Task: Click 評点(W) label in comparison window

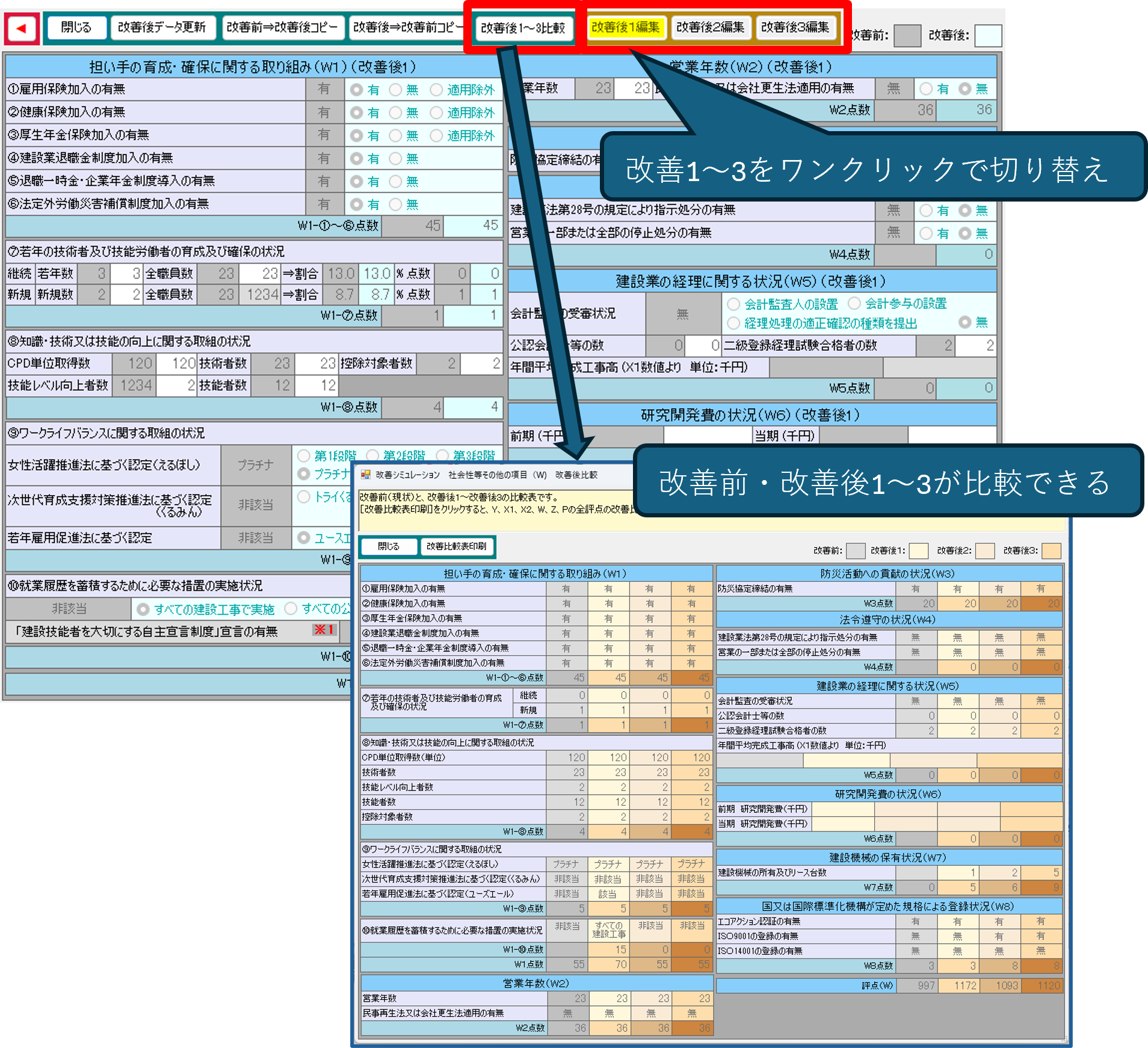Action: click(x=878, y=985)
